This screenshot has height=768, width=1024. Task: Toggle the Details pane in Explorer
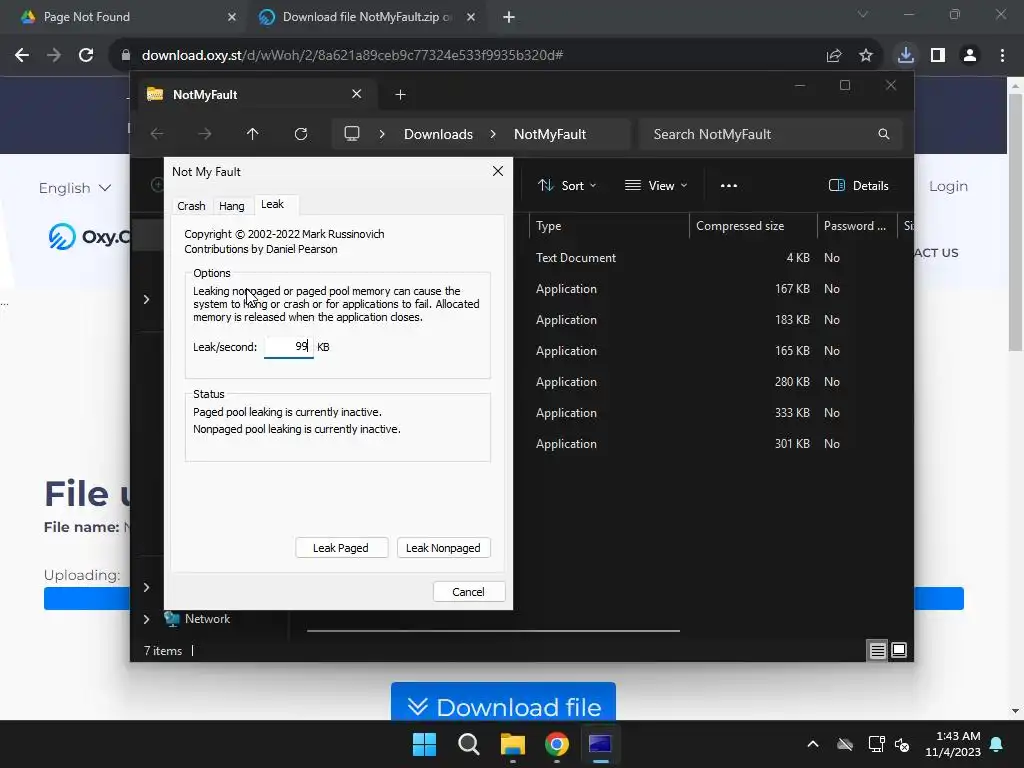pyautogui.click(x=859, y=185)
